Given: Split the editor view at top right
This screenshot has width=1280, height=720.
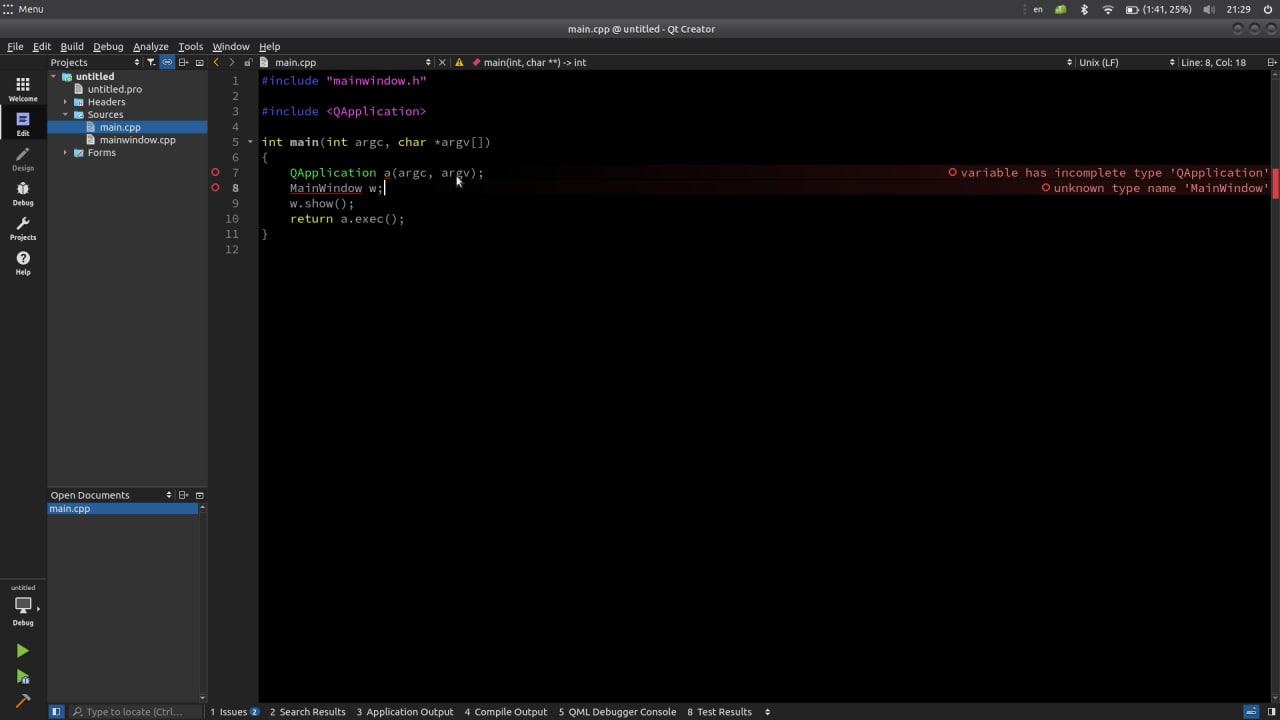Looking at the screenshot, I should pyautogui.click(x=1271, y=62).
